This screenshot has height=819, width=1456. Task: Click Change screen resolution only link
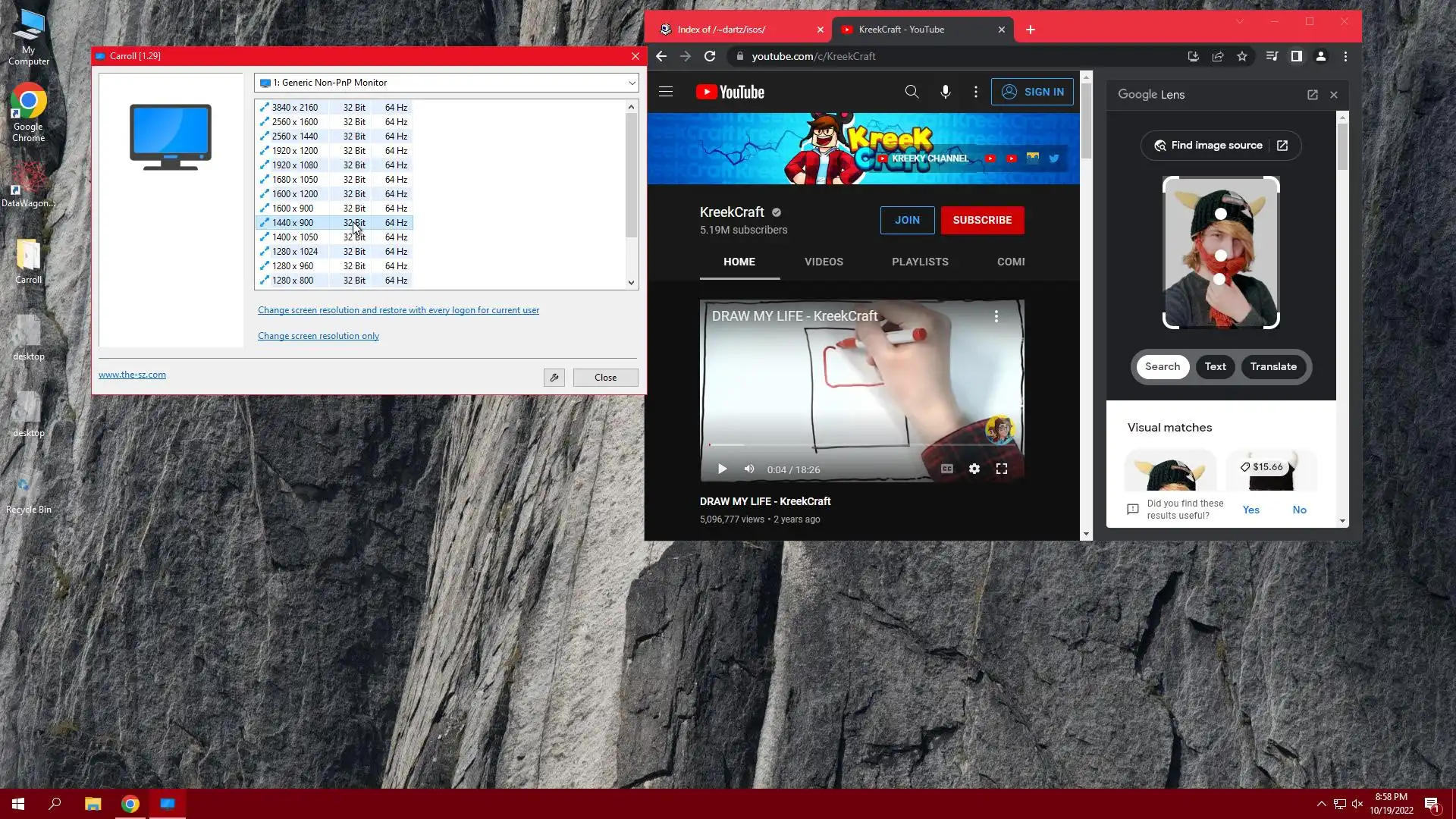point(318,336)
